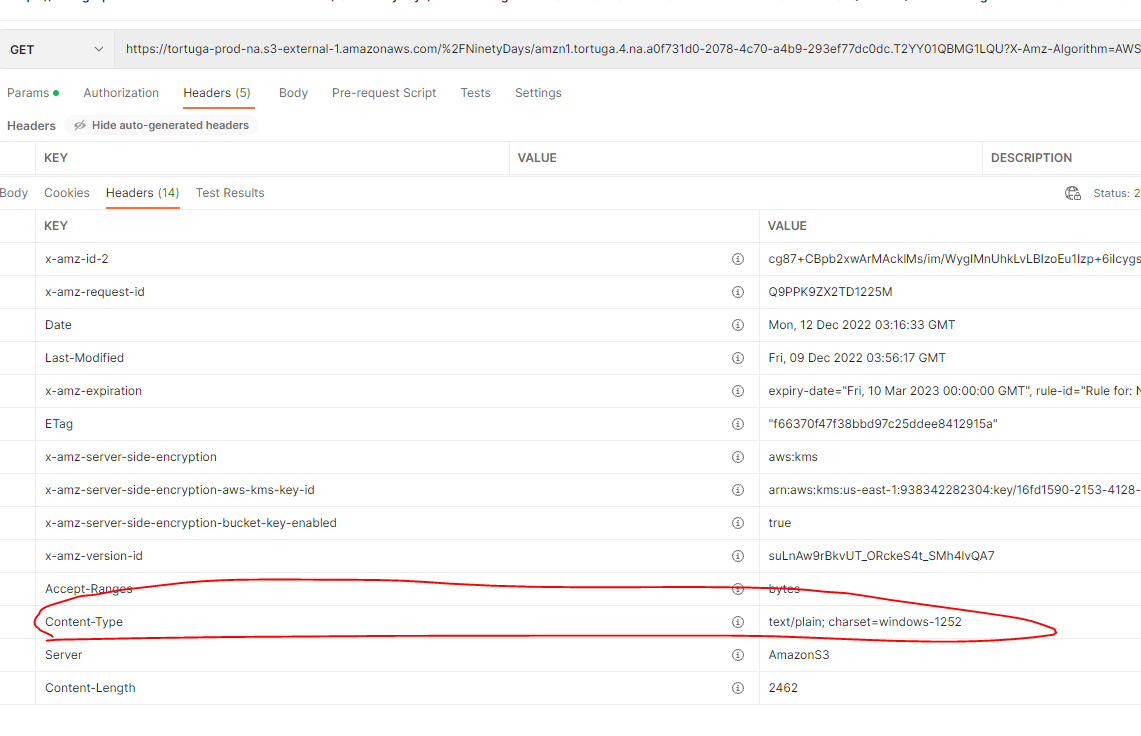Click the info icon next to the Date header

738,324
